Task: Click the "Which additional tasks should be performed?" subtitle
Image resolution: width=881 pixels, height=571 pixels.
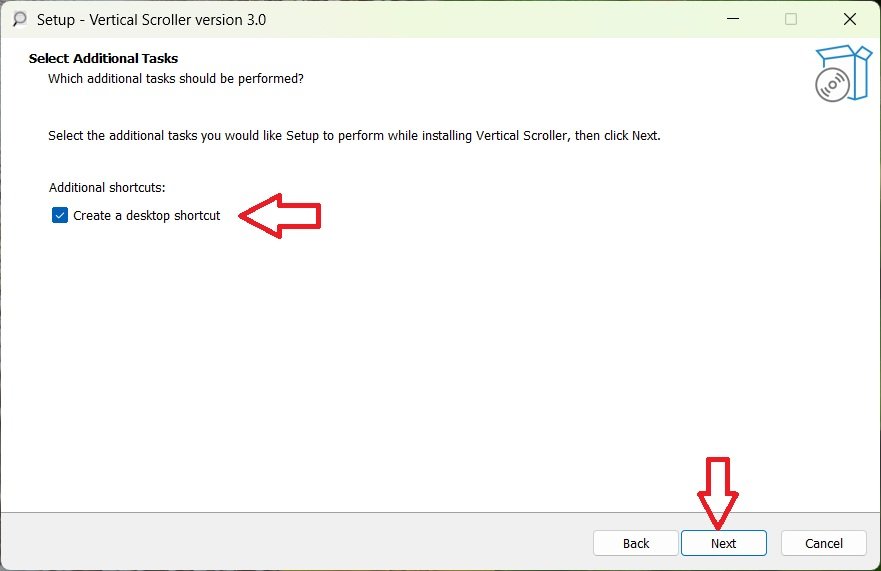Action: point(176,78)
